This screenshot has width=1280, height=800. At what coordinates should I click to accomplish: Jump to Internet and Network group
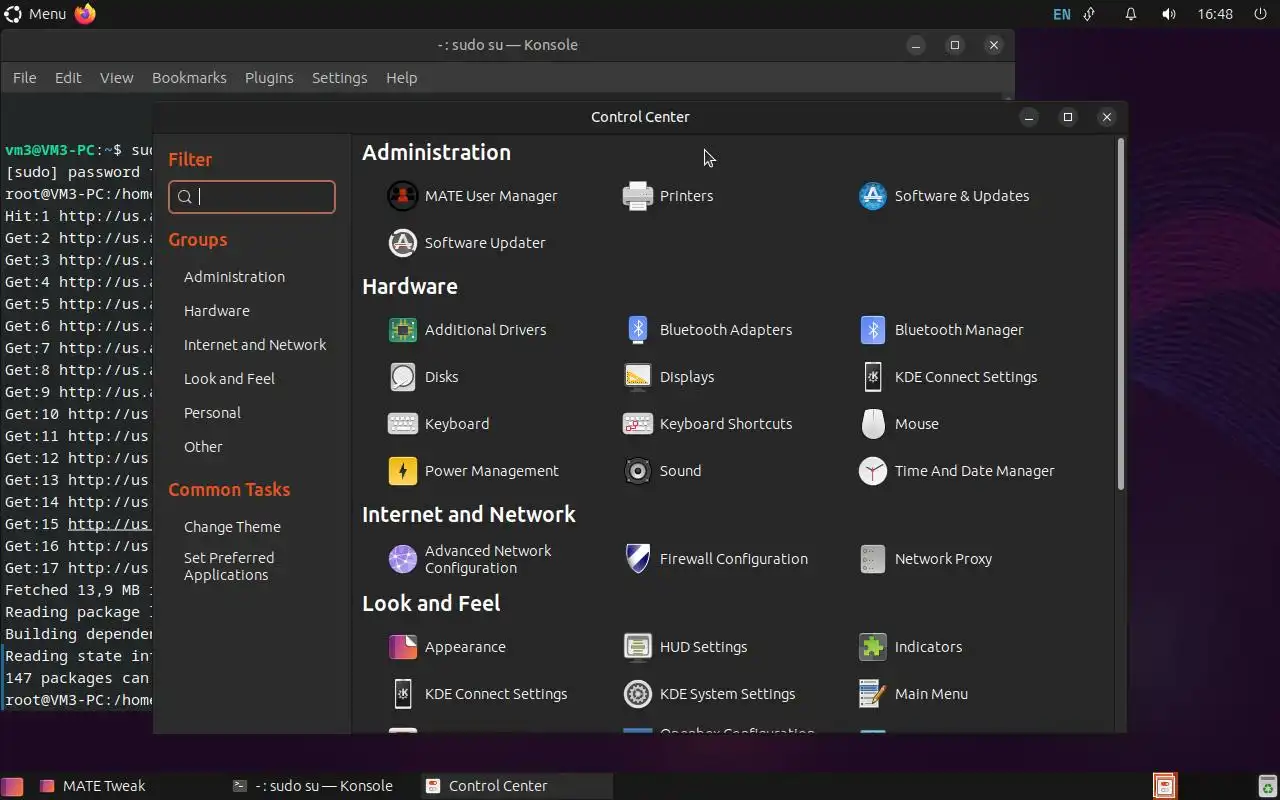click(x=255, y=345)
